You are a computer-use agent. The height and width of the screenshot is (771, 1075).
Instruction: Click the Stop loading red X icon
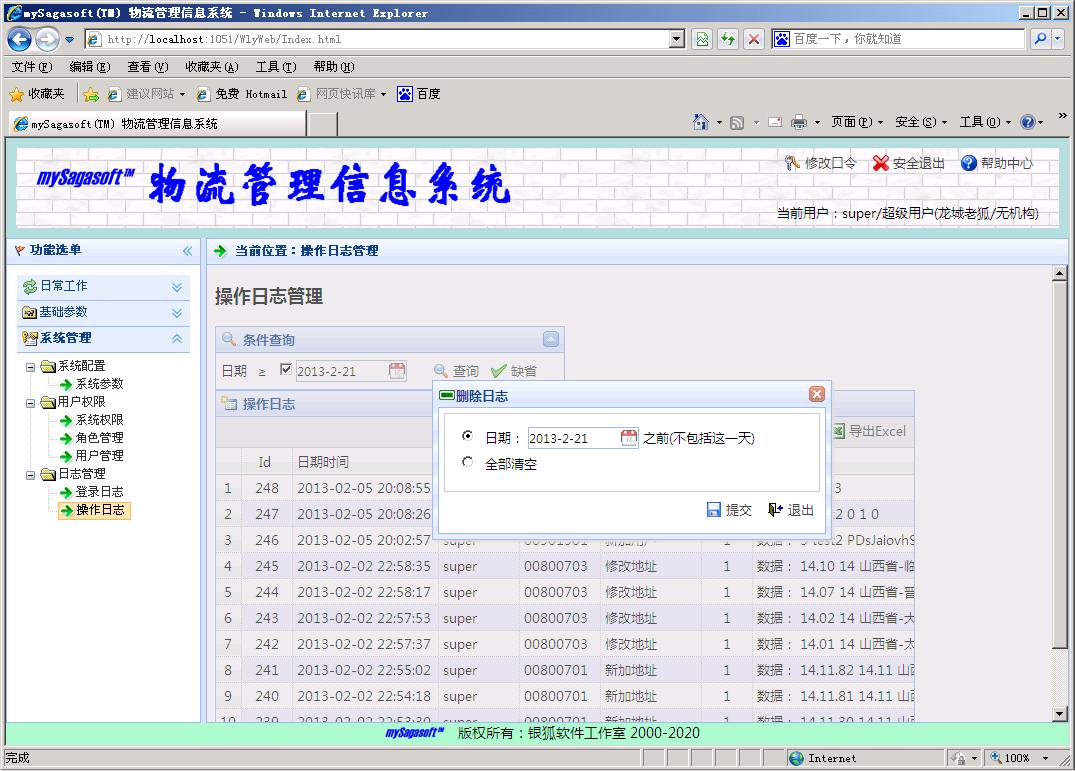pyautogui.click(x=753, y=39)
